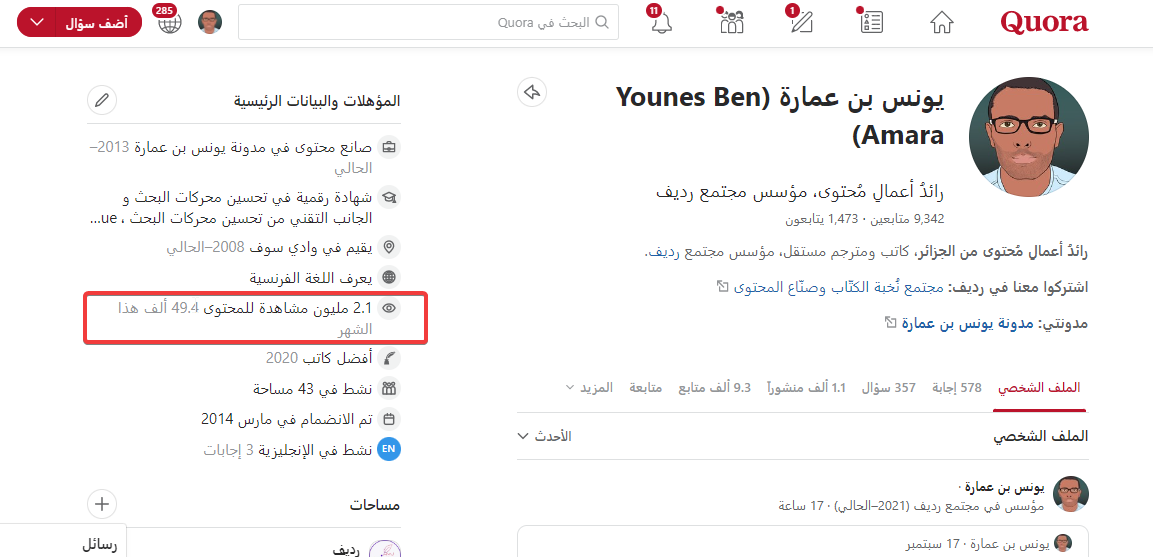Open the notifications bell
Viewport: 1153px width, 557px height.
coord(661,23)
